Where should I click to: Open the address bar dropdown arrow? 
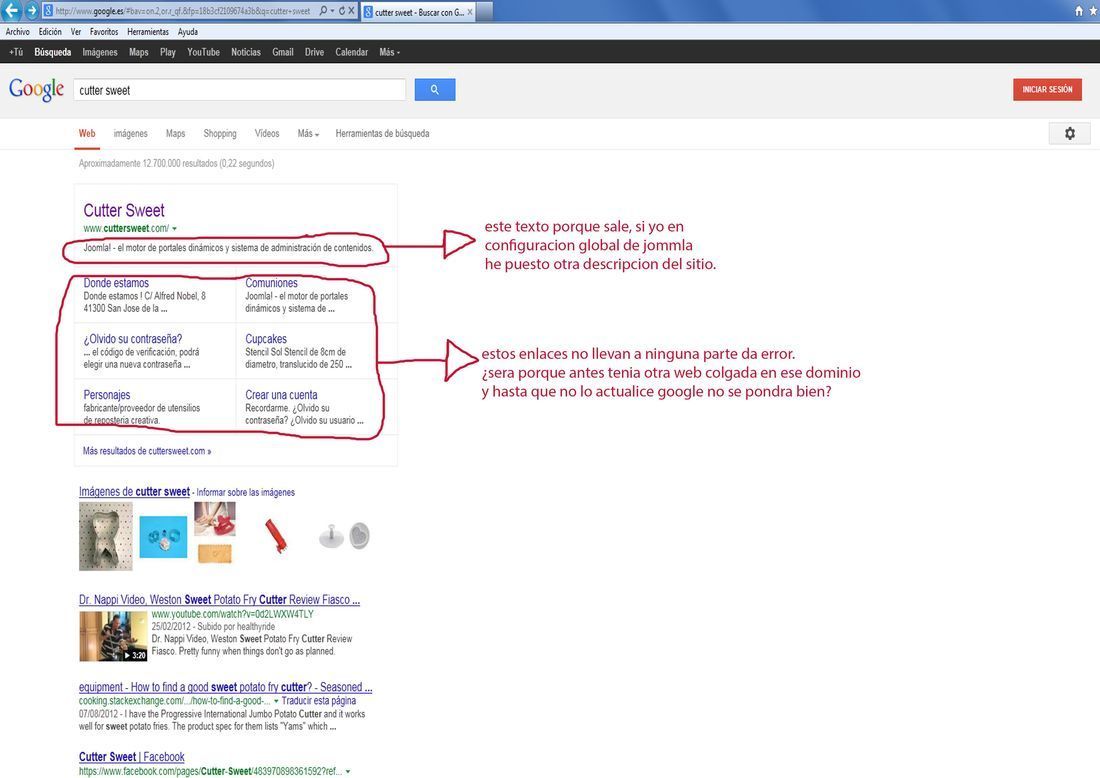tap(332, 11)
